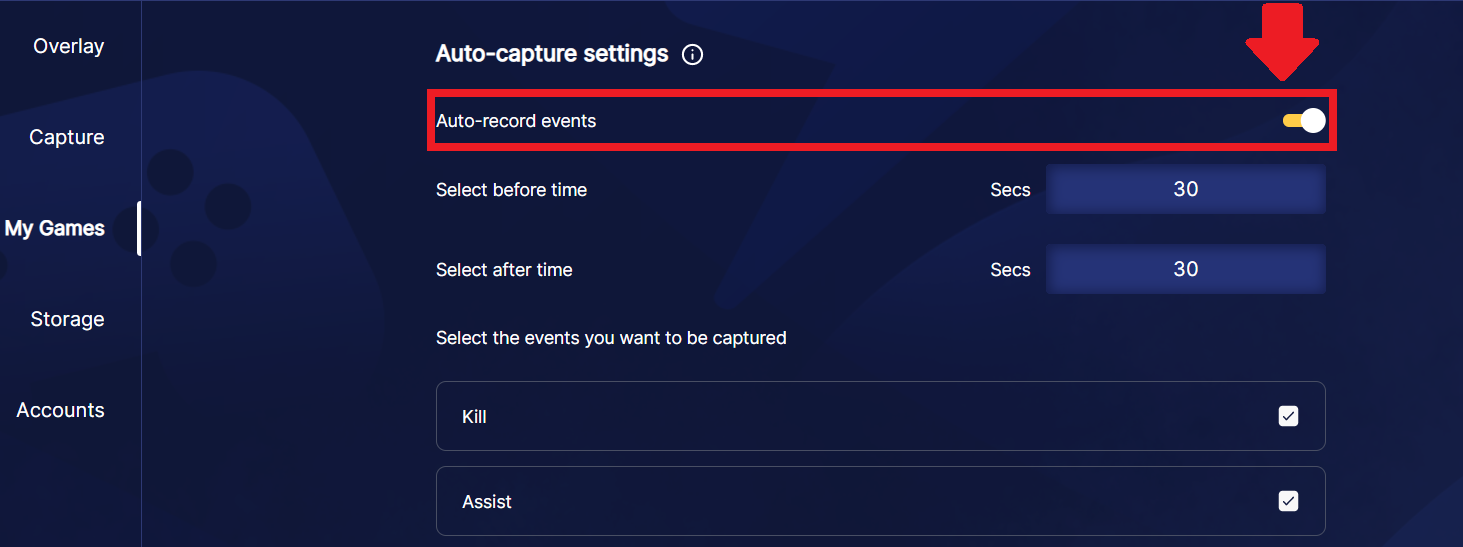The height and width of the screenshot is (547, 1463).
Task: Go to the Storage tab
Action: pos(67,319)
